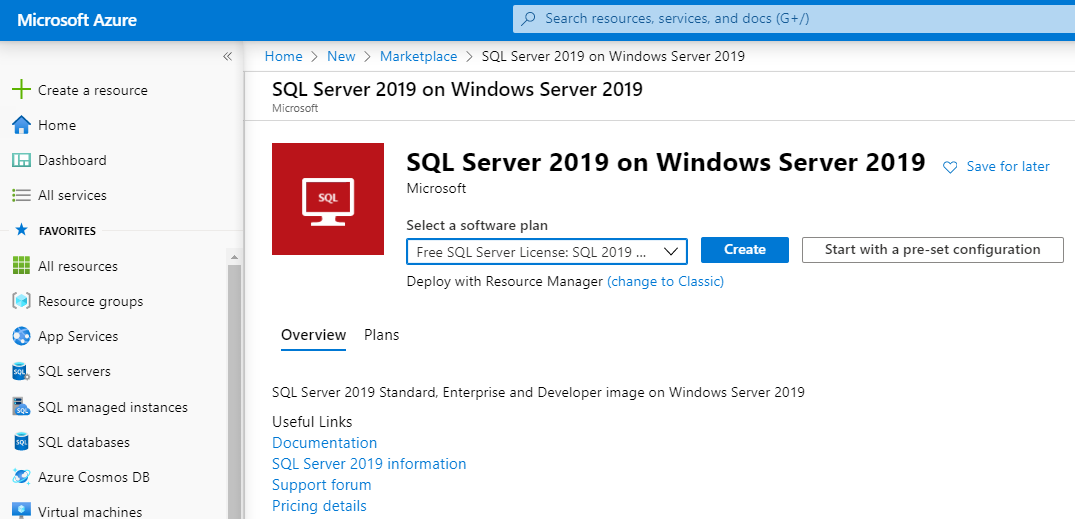This screenshot has height=519, width=1075.
Task: Open All services in the sidebar
Action: click(x=72, y=195)
